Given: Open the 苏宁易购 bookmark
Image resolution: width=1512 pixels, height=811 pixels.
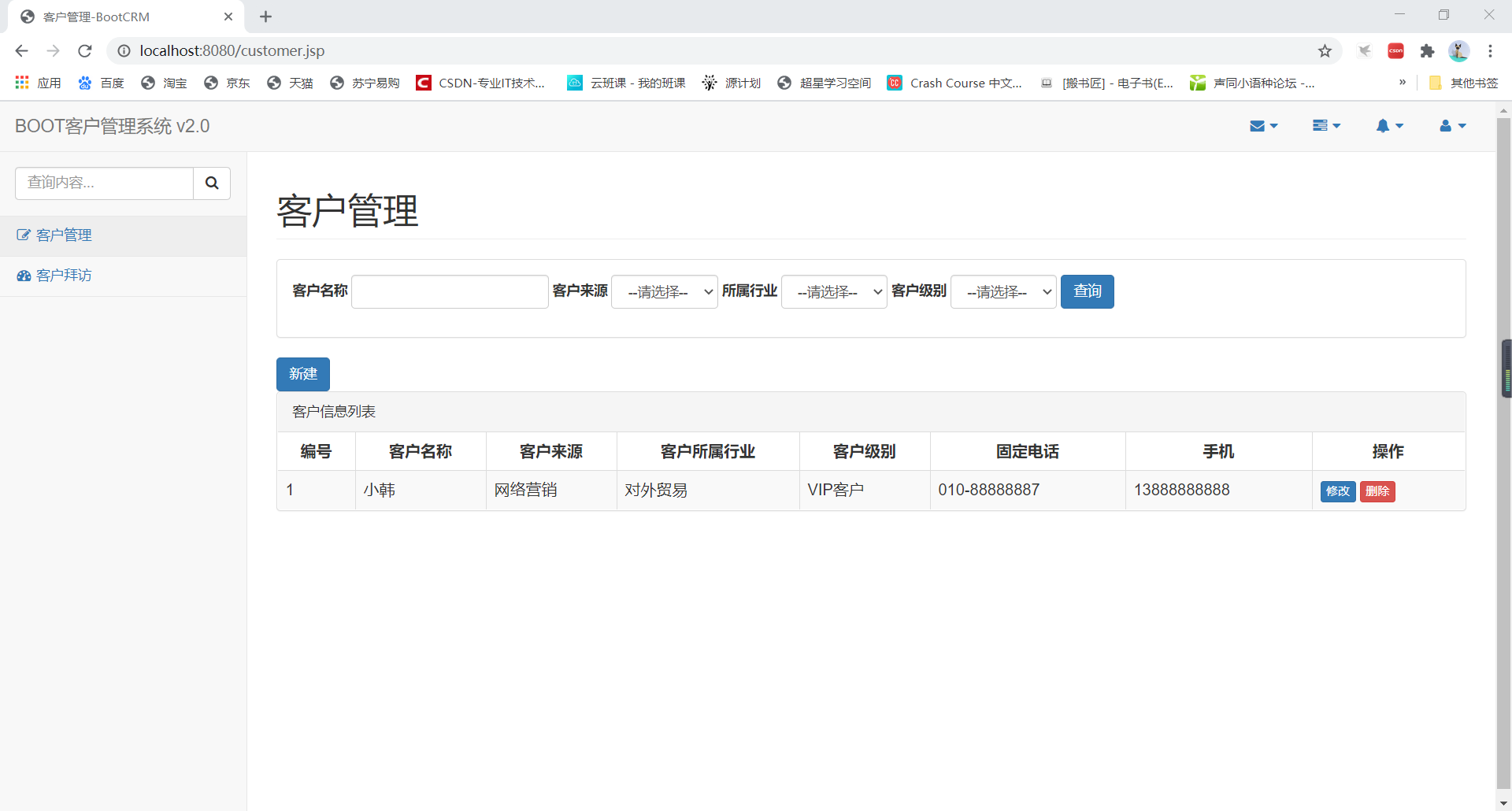Looking at the screenshot, I should (x=365, y=83).
